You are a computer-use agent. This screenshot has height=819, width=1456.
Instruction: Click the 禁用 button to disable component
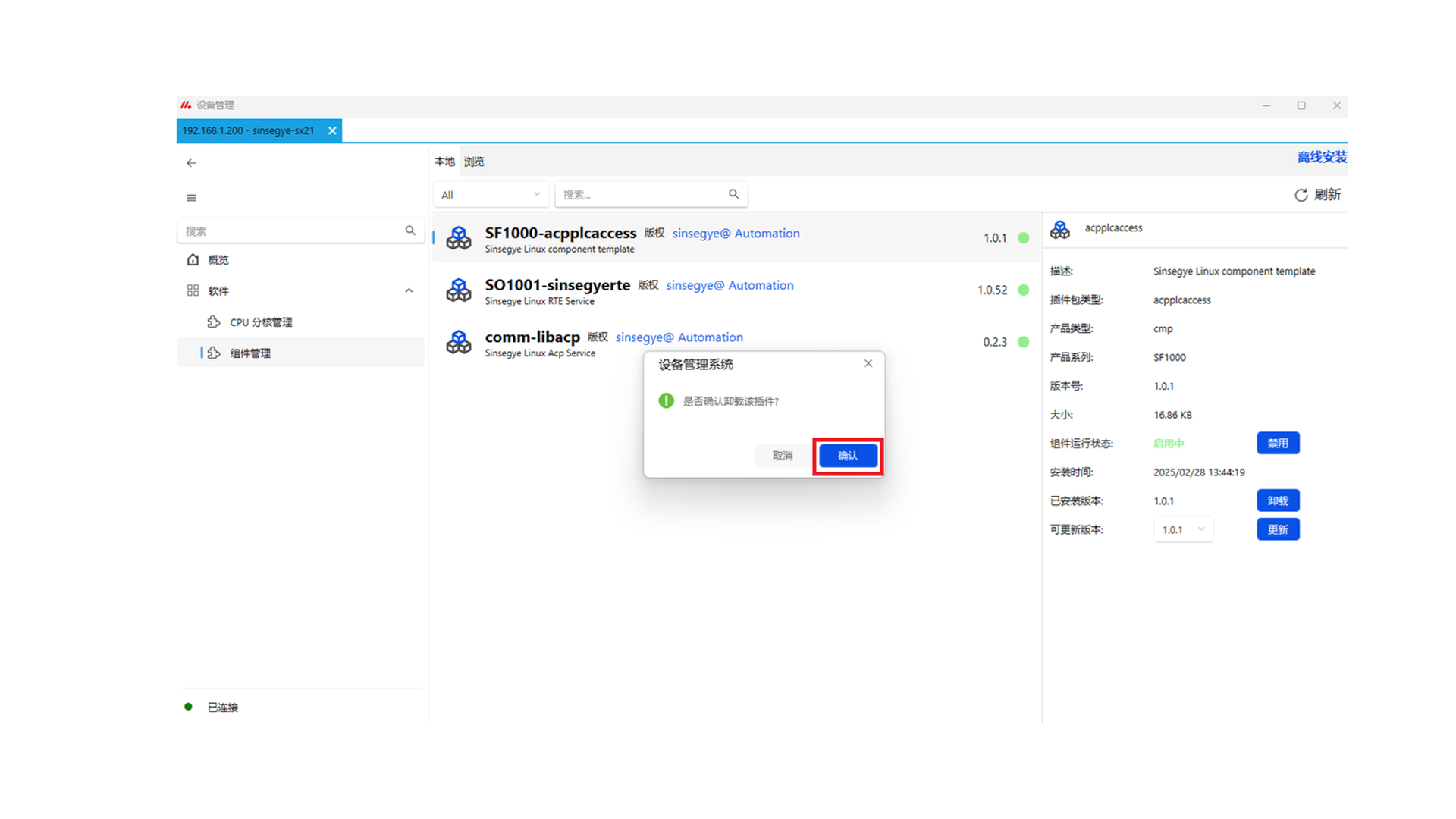click(1278, 443)
